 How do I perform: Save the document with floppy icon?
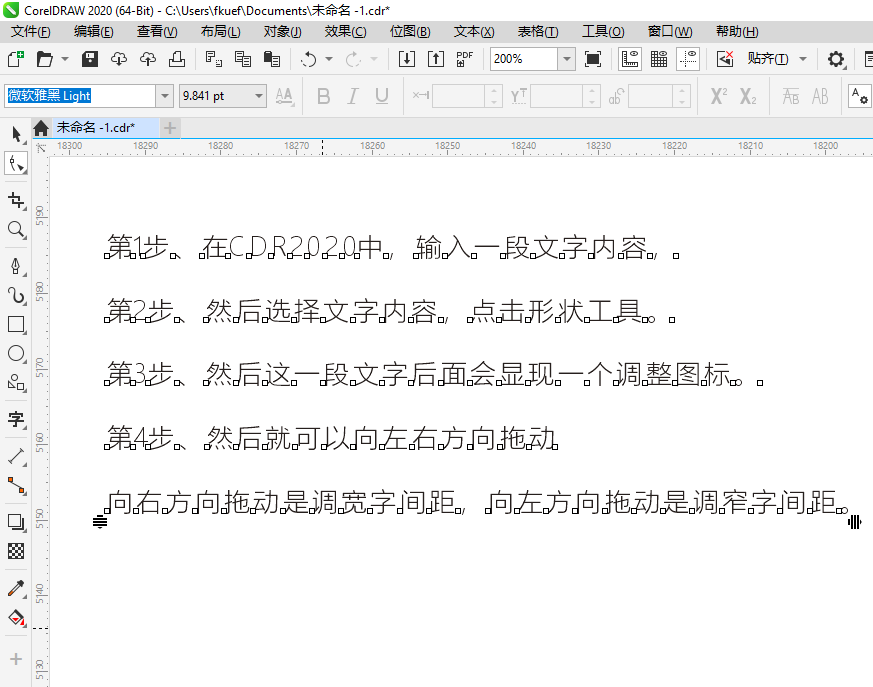coord(90,58)
